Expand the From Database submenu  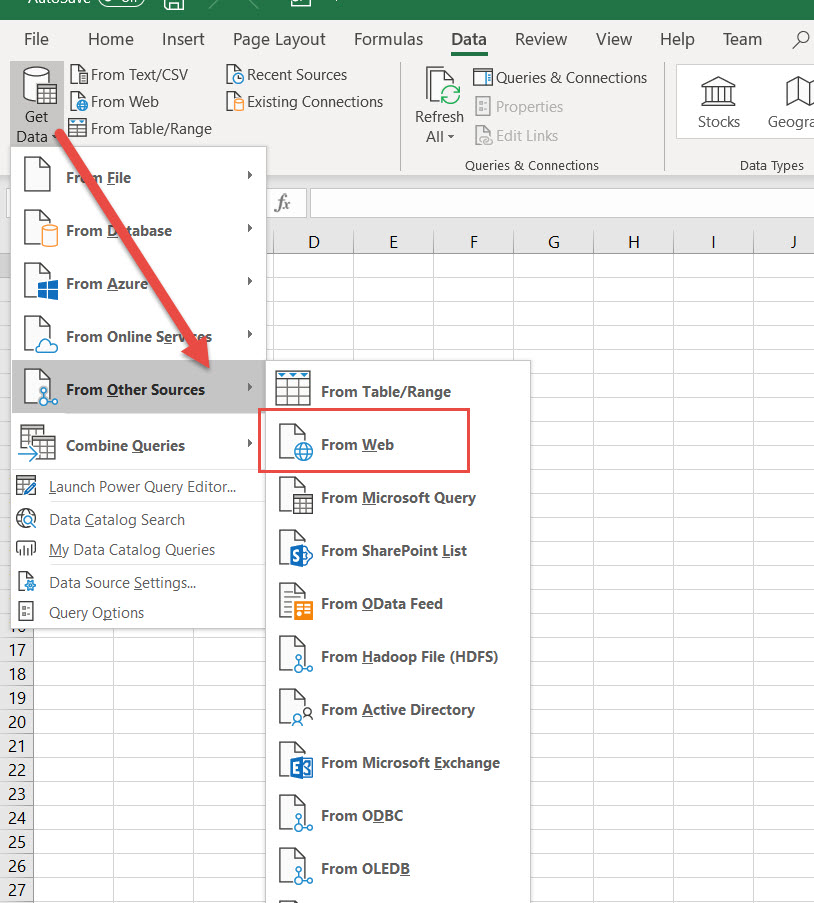[138, 230]
